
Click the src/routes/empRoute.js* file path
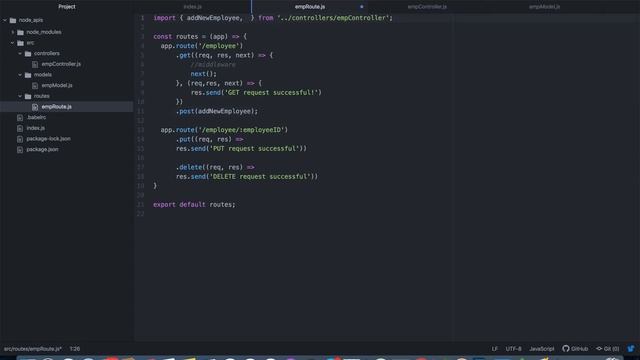tap(33, 349)
